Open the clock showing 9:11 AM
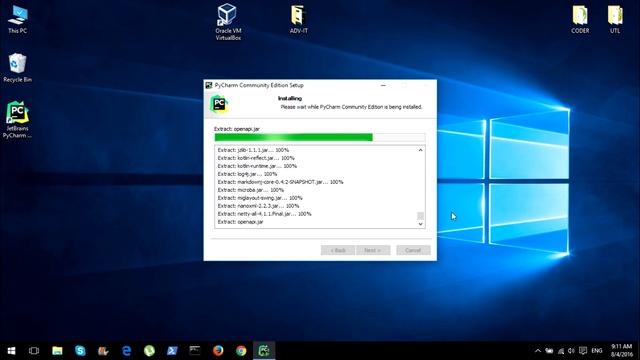Screen dimensions: 640x360 (x=622, y=351)
